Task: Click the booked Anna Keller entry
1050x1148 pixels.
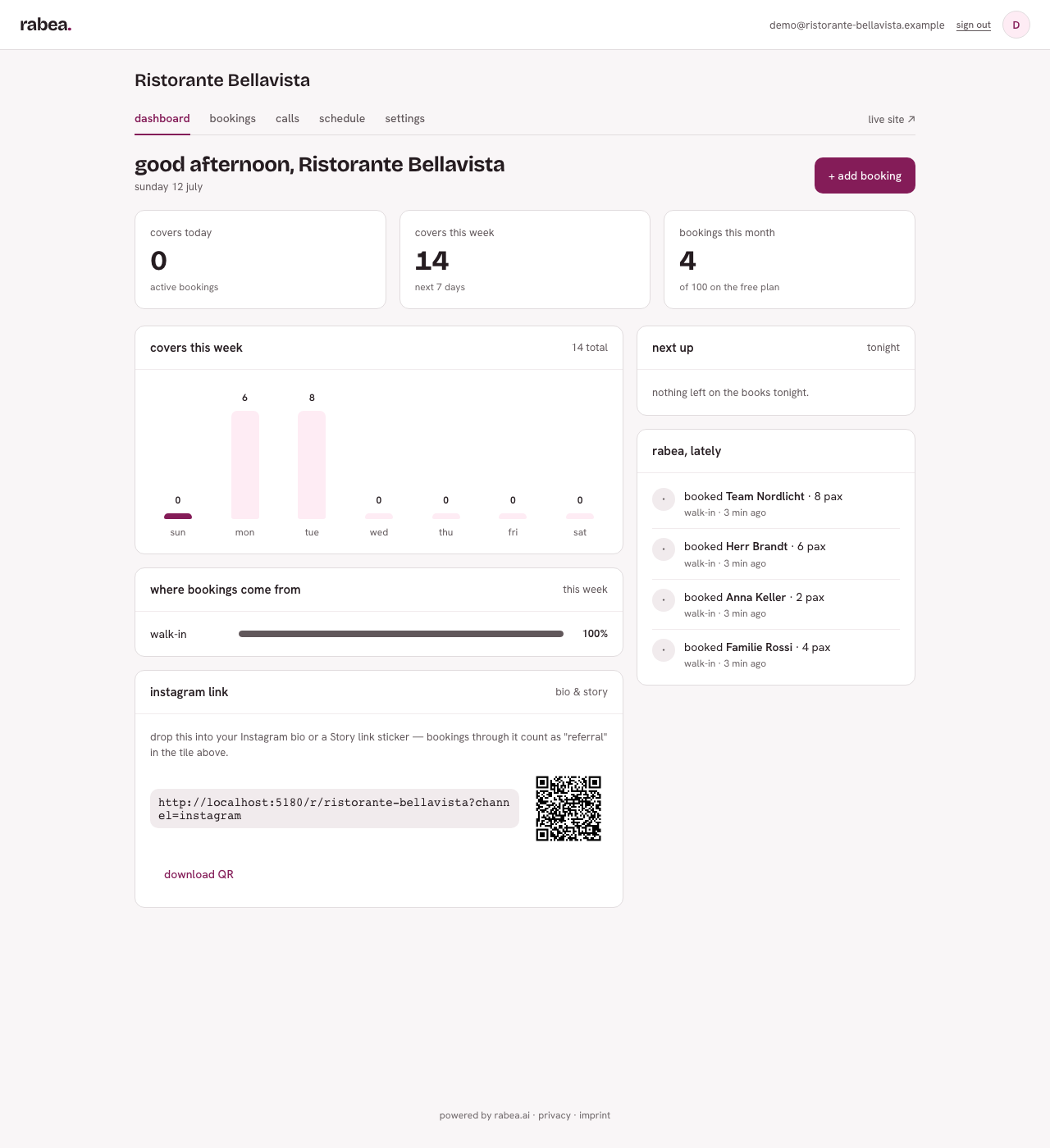Action: pos(776,604)
